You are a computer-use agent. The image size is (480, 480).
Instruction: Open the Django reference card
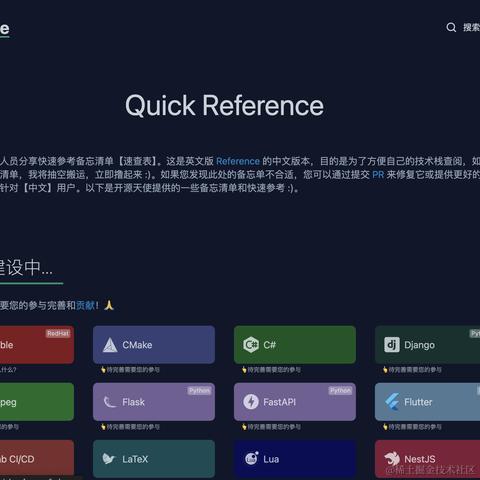pos(427,345)
